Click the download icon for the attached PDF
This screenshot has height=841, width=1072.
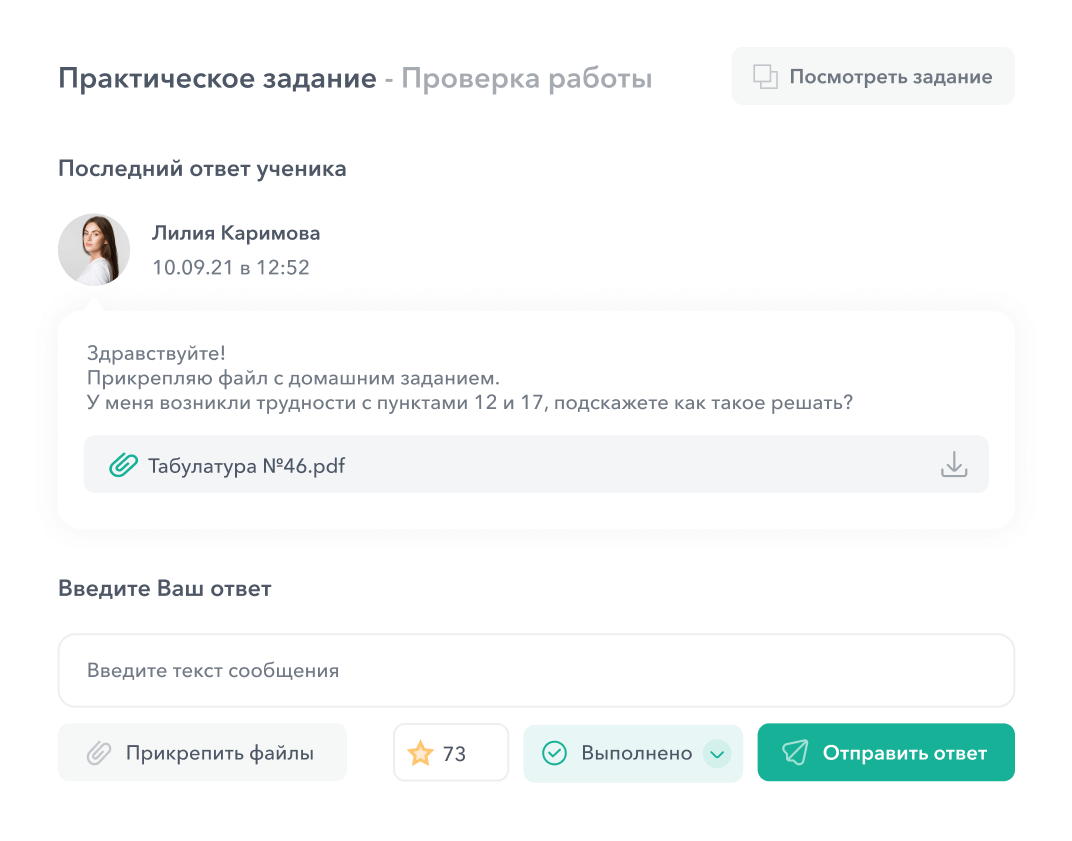click(953, 464)
